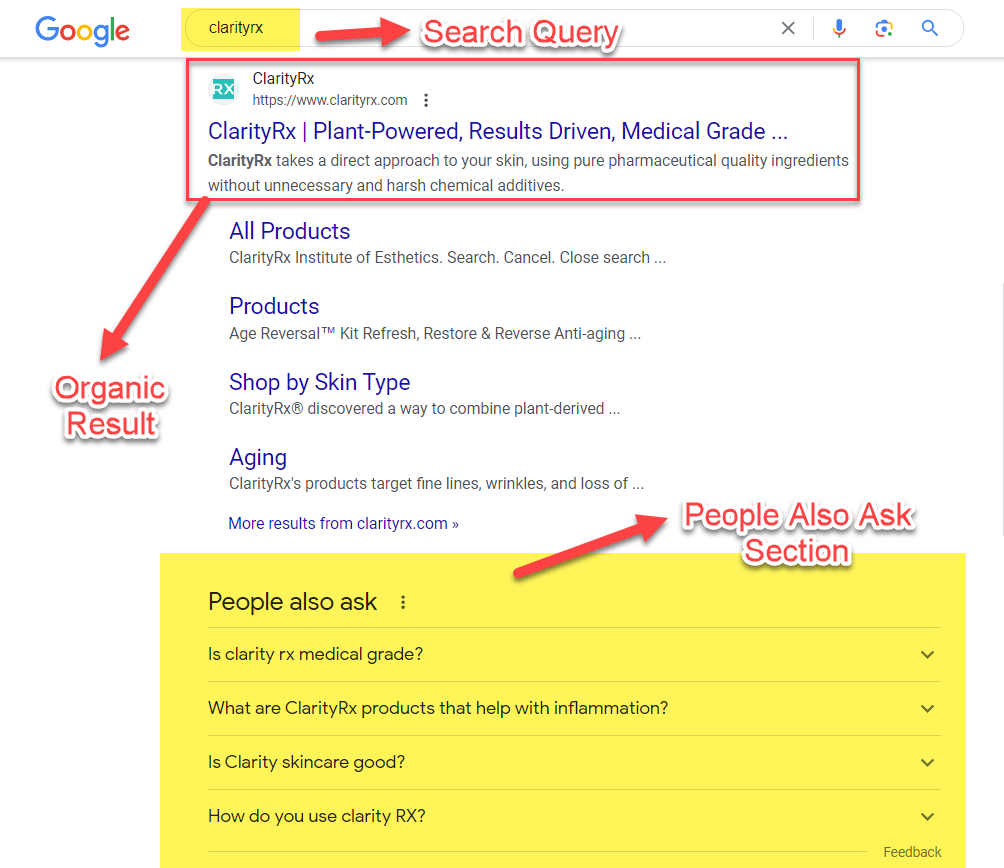Click the Google logo

pos(83,30)
